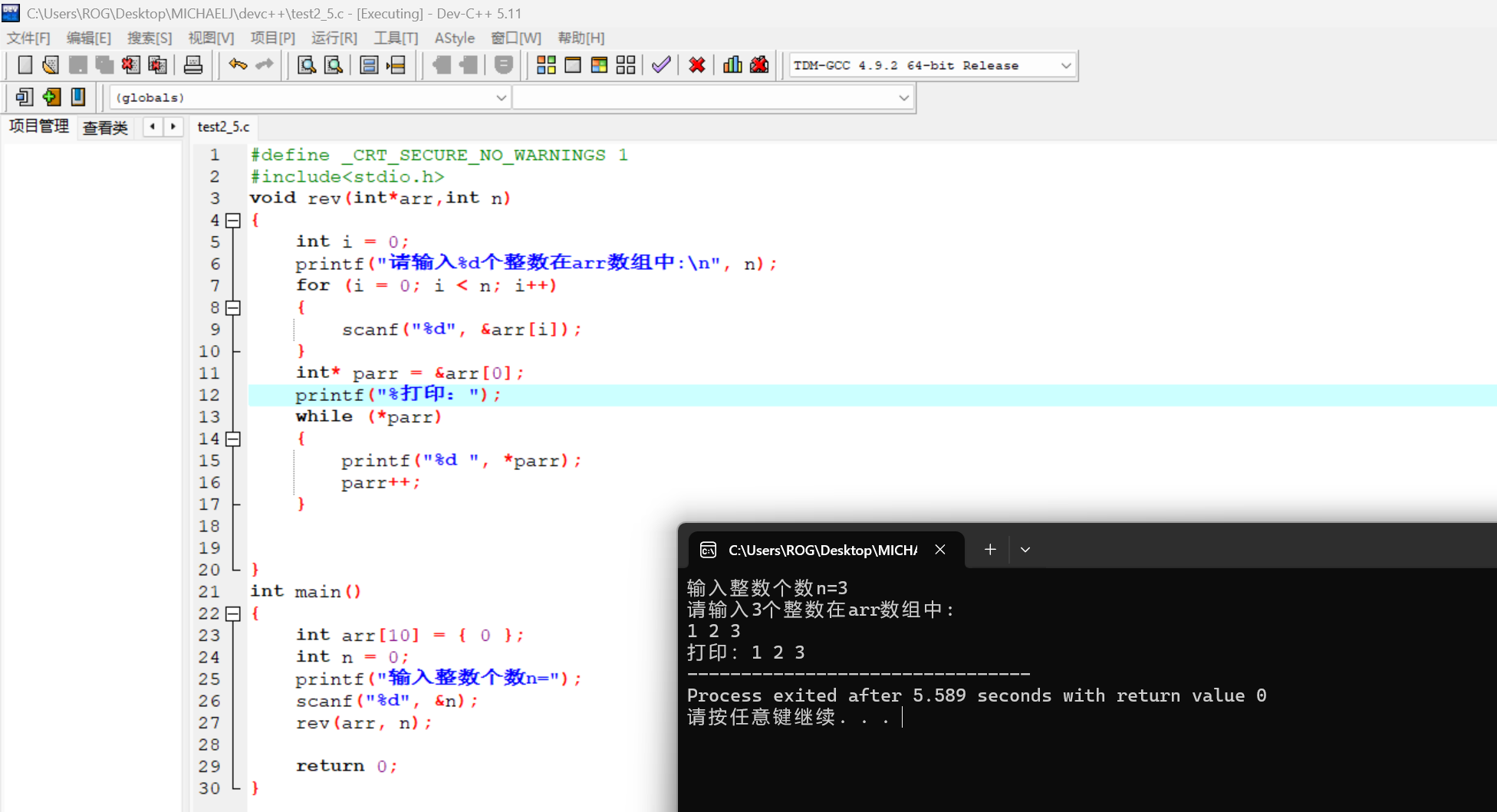The width and height of the screenshot is (1497, 812).
Task: Open the console tab dropdown chevron
Action: 1025,550
